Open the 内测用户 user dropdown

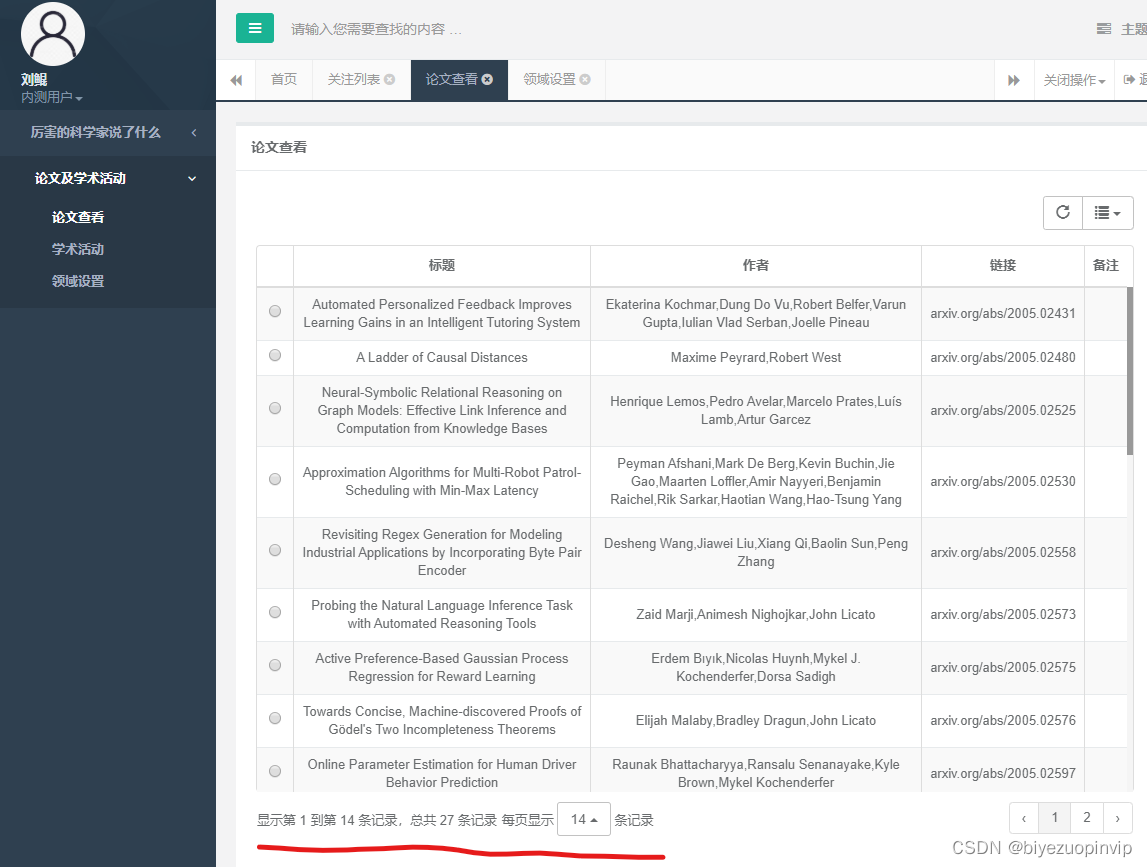pos(51,97)
